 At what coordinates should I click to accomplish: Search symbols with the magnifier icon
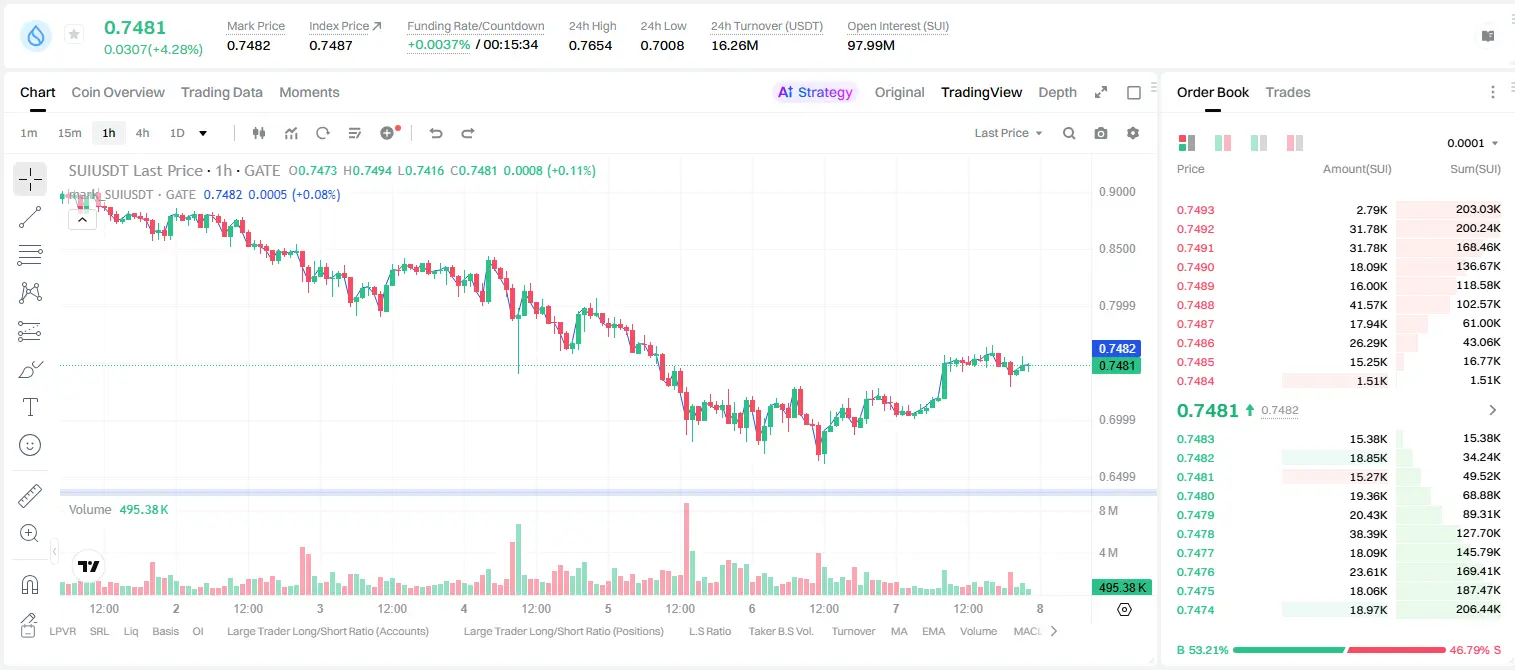[1069, 133]
